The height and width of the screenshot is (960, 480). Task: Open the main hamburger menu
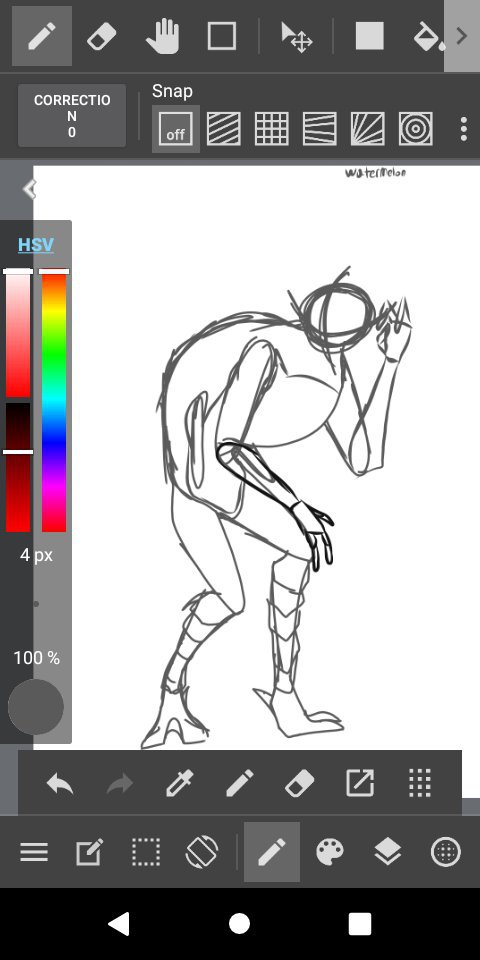point(34,852)
